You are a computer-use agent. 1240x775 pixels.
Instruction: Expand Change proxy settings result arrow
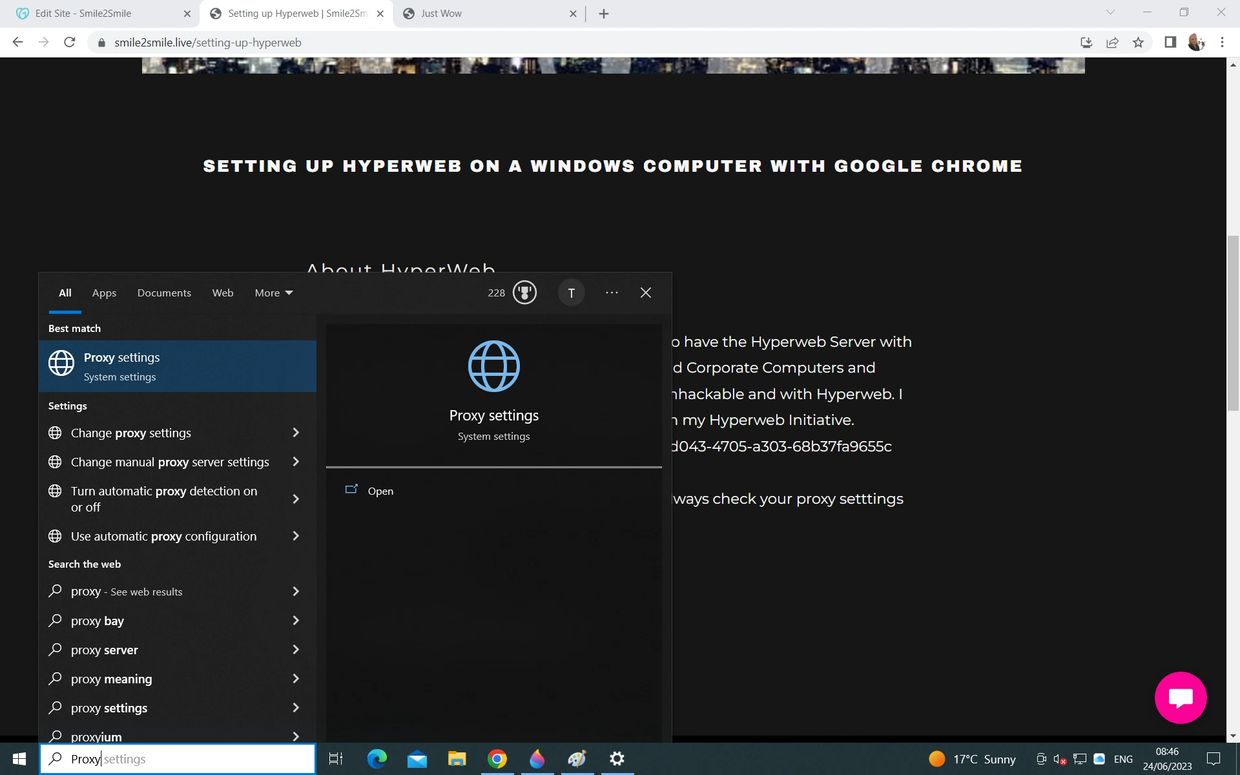click(x=296, y=433)
